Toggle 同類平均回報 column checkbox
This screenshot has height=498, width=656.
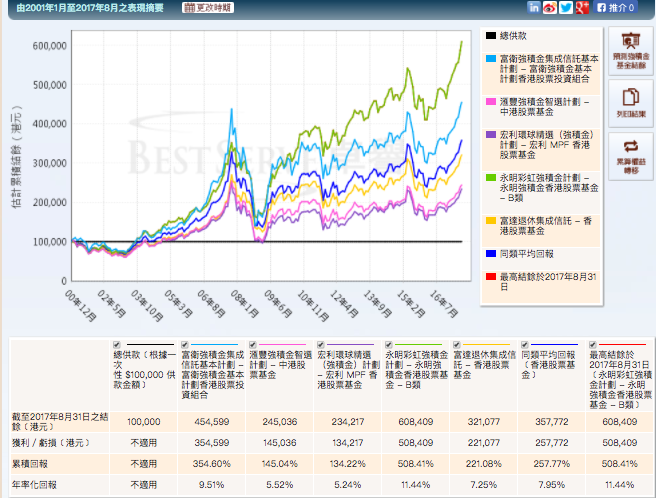click(x=524, y=345)
